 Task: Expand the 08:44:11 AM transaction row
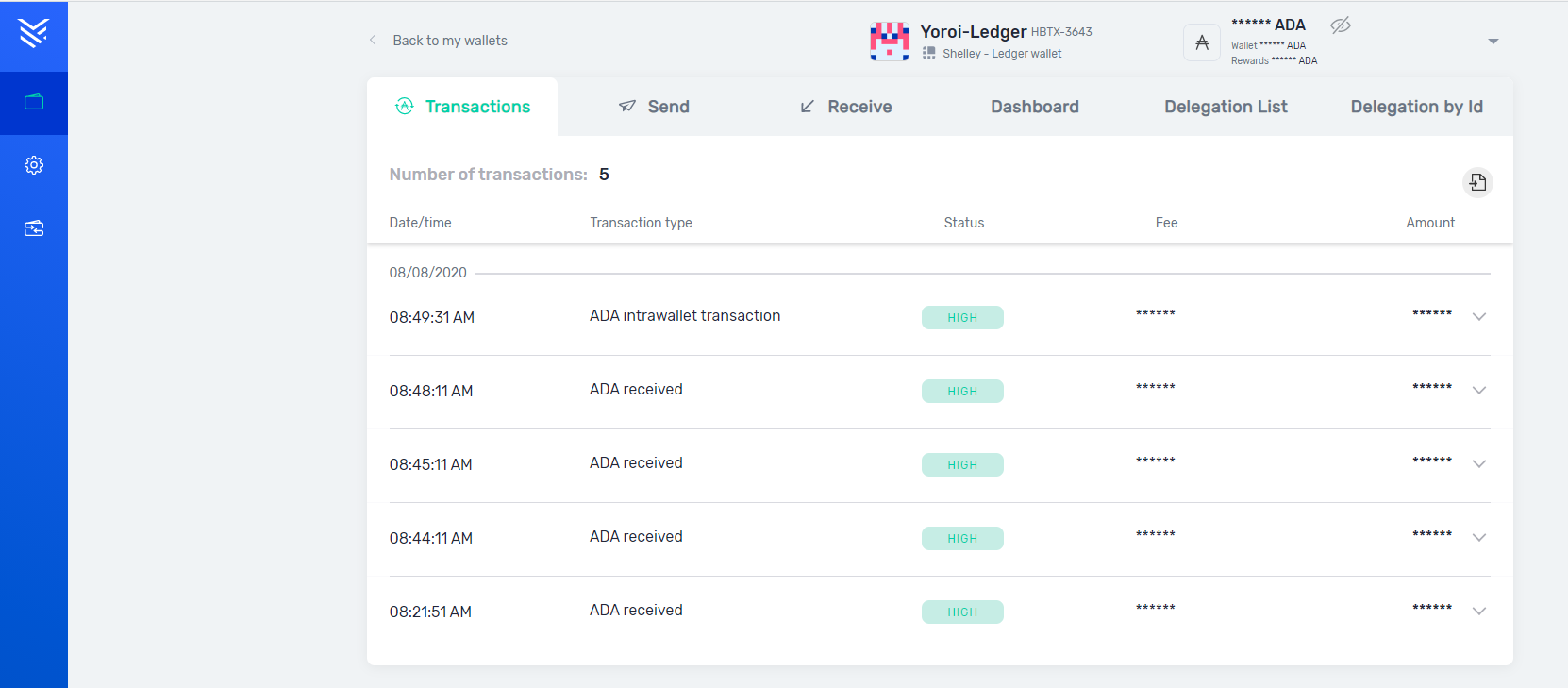coord(1479,538)
